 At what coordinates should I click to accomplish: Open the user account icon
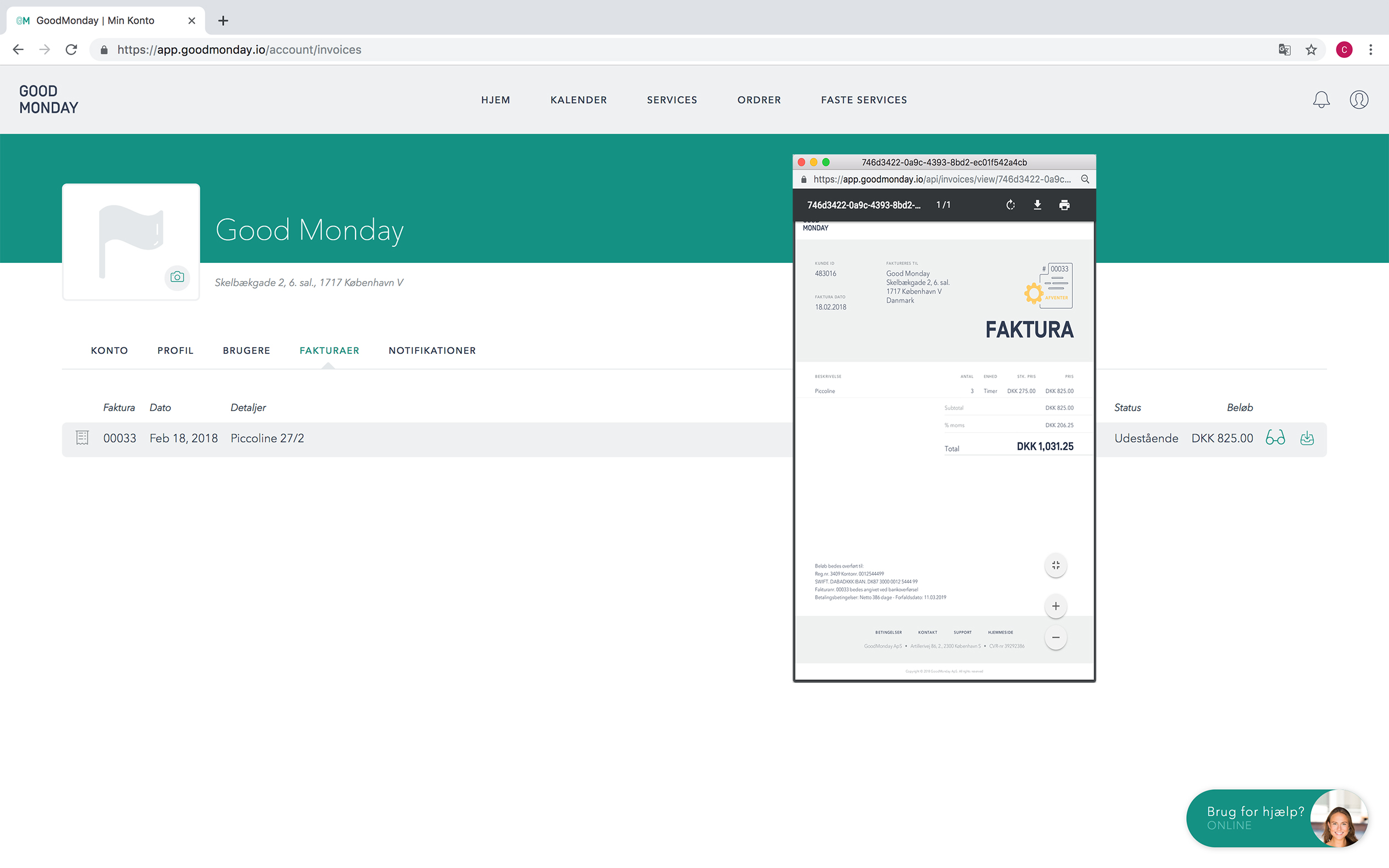point(1359,100)
